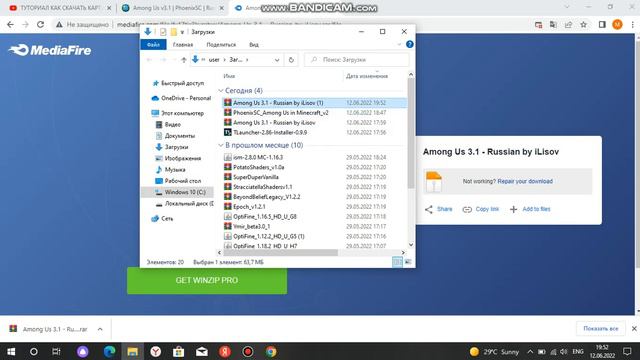This screenshot has width=640, height=360.
Task: Click Share on MediaFire page
Action: (x=439, y=209)
